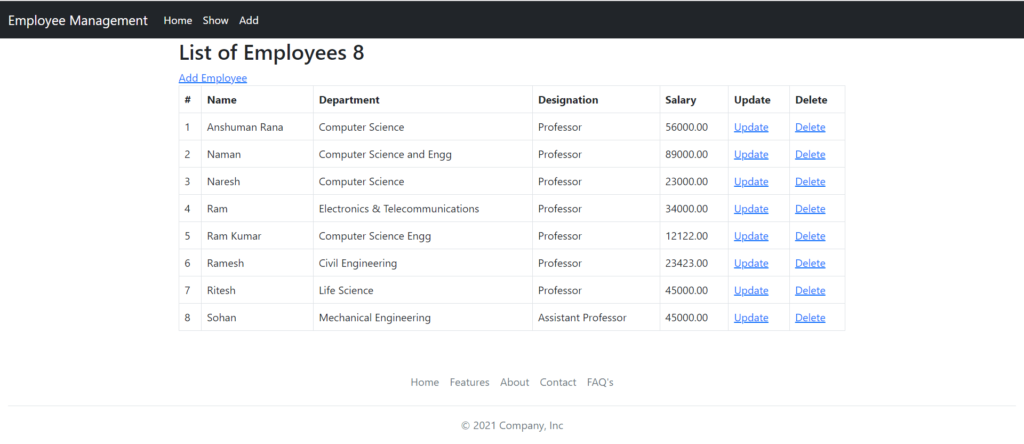This screenshot has width=1024, height=444.
Task: Click the salary value 89000.00
Action: (687, 155)
